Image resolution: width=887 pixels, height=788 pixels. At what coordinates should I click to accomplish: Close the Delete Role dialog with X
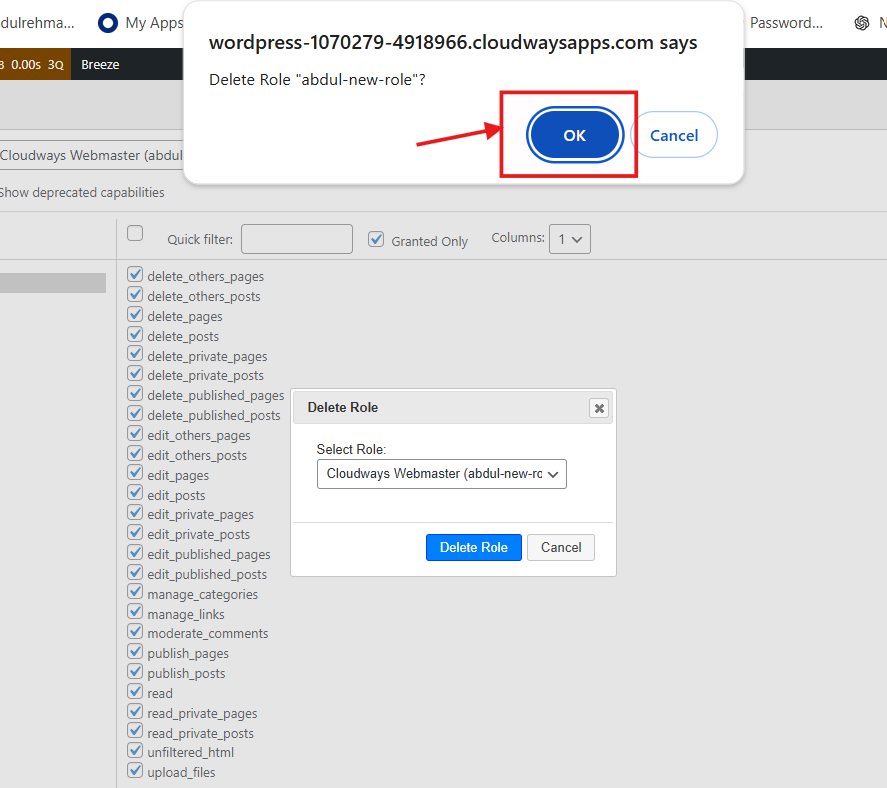pyautogui.click(x=598, y=408)
